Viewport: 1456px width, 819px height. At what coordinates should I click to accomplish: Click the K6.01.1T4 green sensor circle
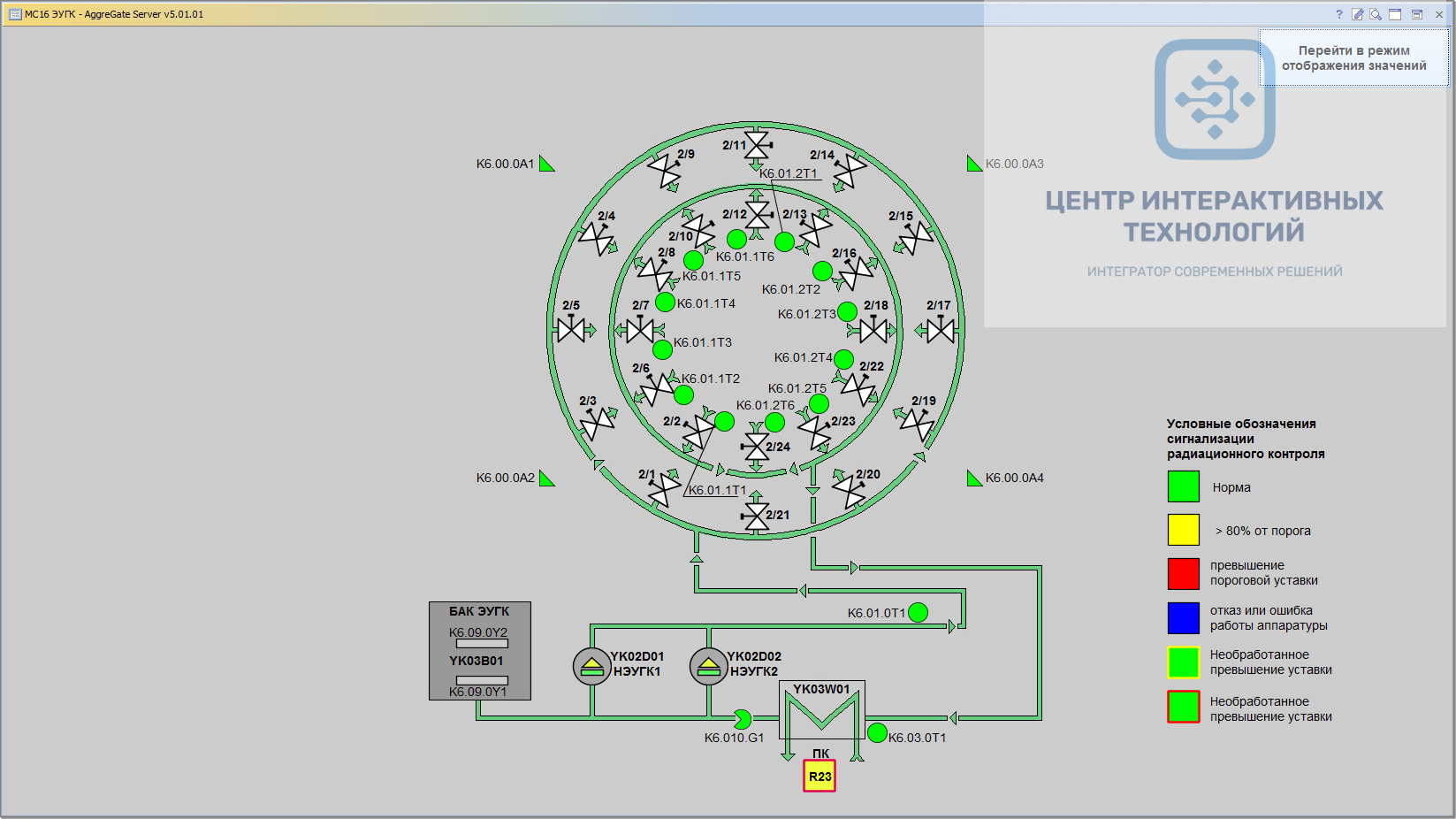[x=666, y=302]
